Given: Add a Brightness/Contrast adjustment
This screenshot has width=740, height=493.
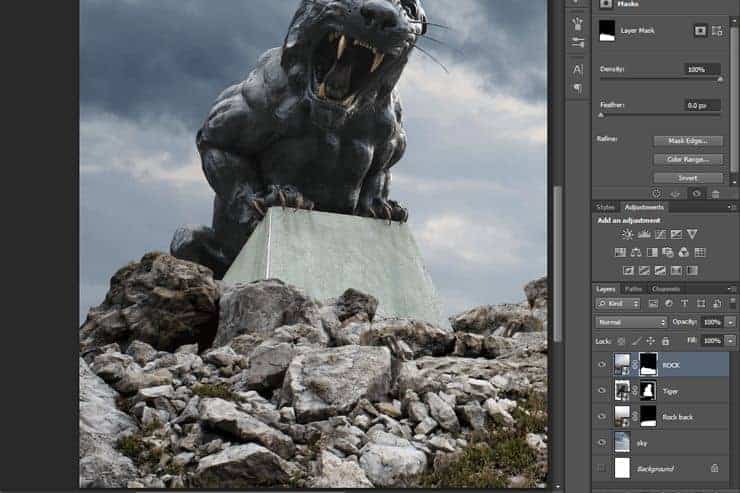Looking at the screenshot, I should (x=627, y=234).
